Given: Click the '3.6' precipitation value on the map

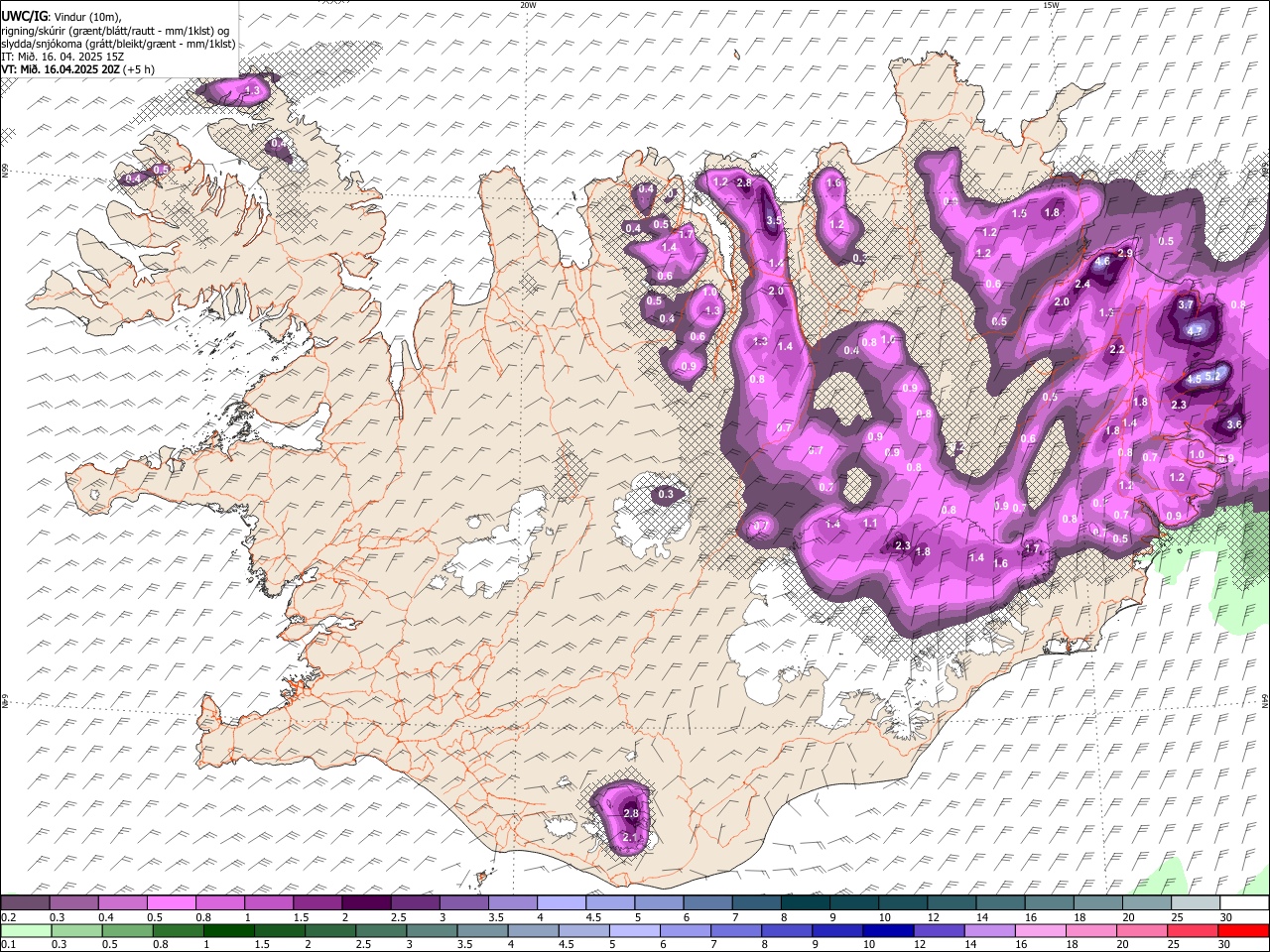Looking at the screenshot, I should pyautogui.click(x=1234, y=424).
